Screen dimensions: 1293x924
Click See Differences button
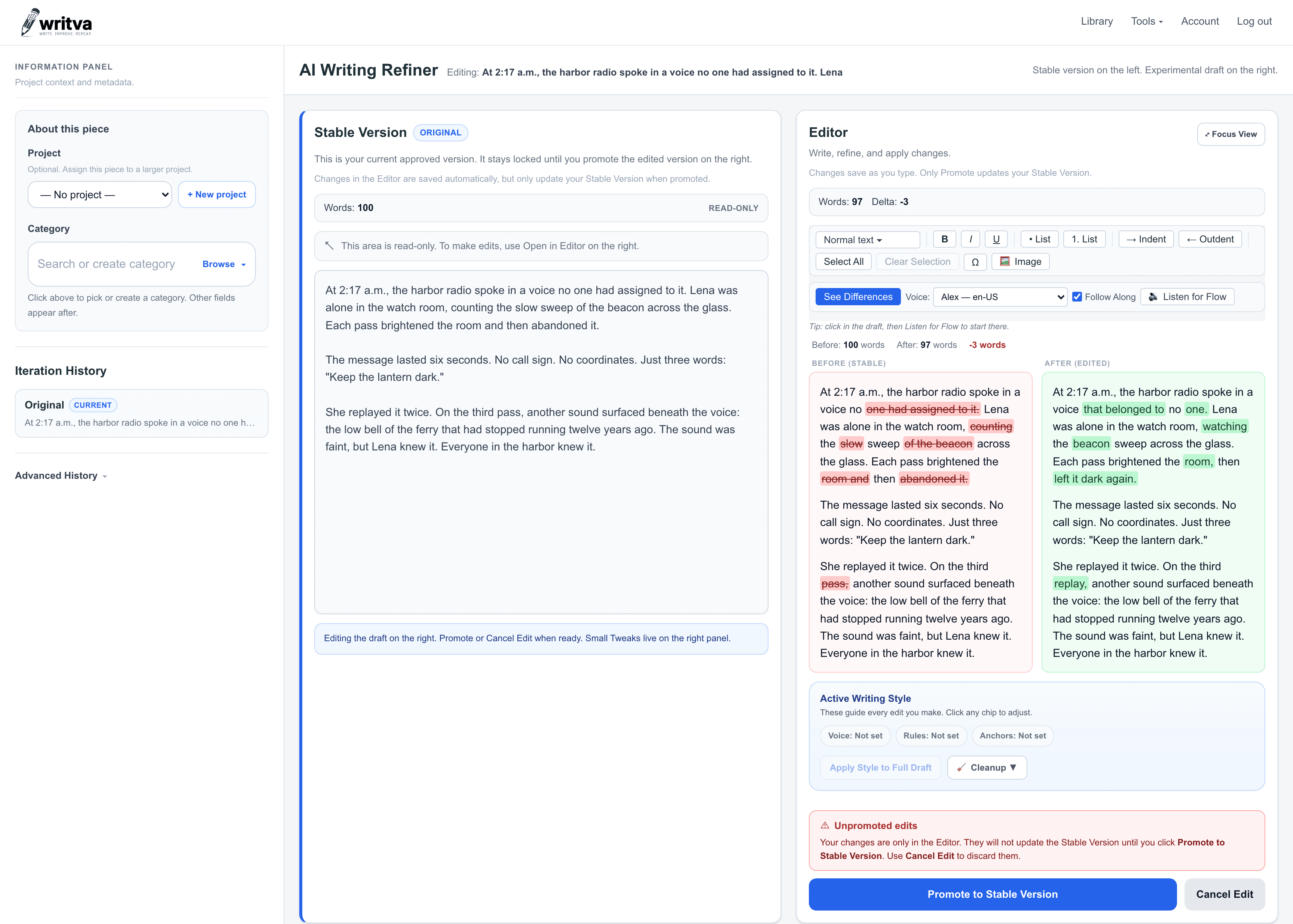(858, 297)
